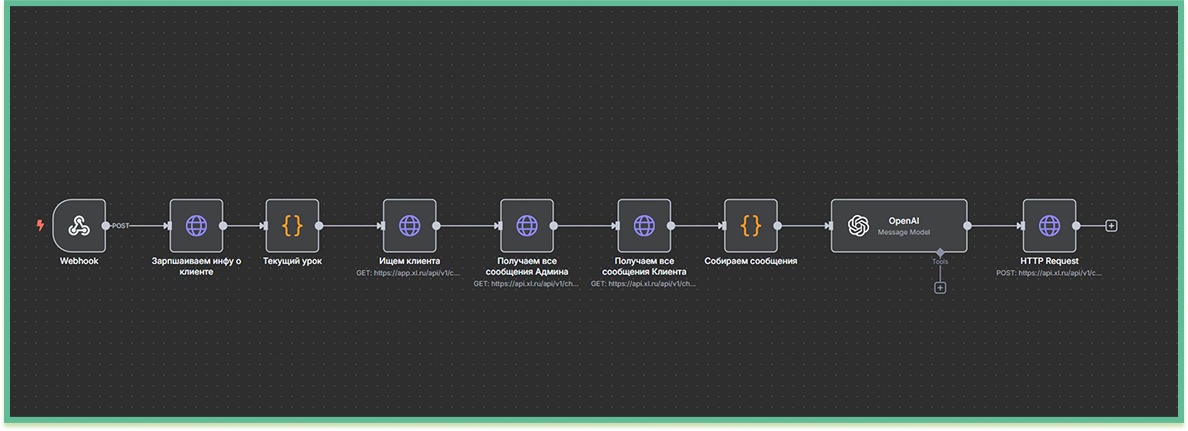Click the GET URL subtitle under 'Ищем клиента'
Viewport: 1188px width, 431px height.
pos(409,272)
